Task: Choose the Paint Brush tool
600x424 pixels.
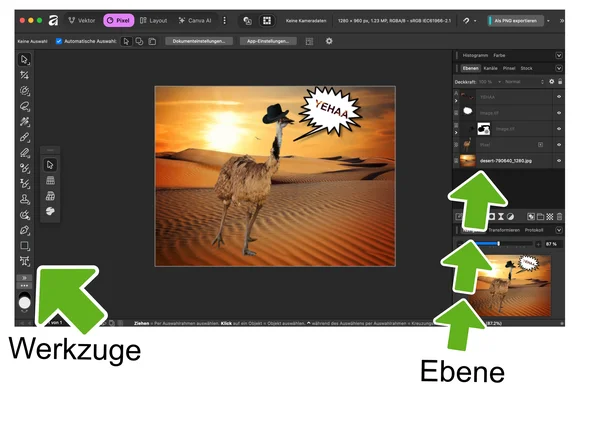Action: (25, 137)
